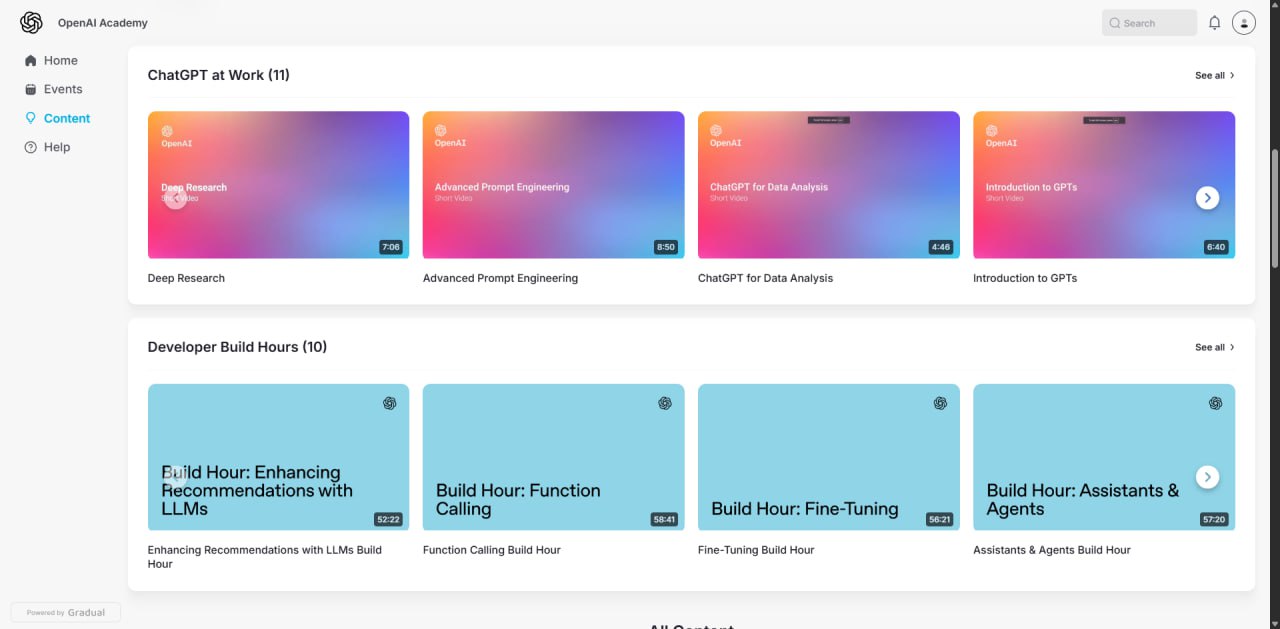Open the Events menu item

coord(63,90)
